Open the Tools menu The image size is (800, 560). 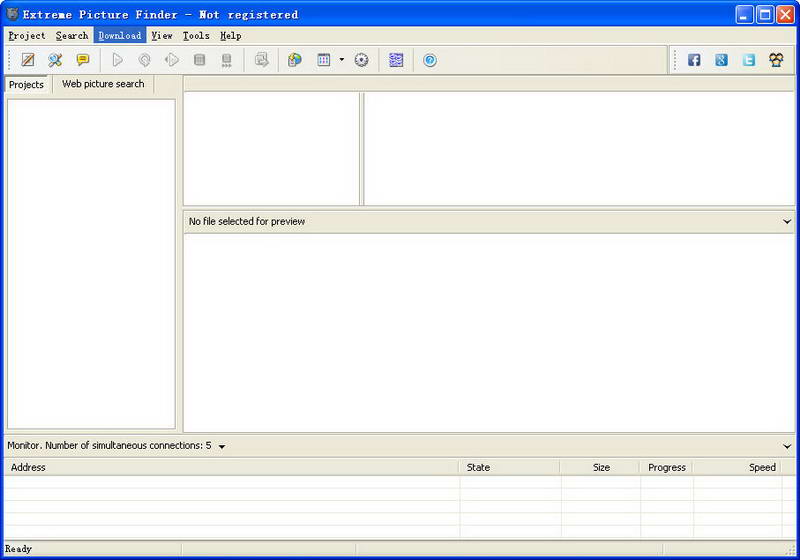(x=196, y=36)
